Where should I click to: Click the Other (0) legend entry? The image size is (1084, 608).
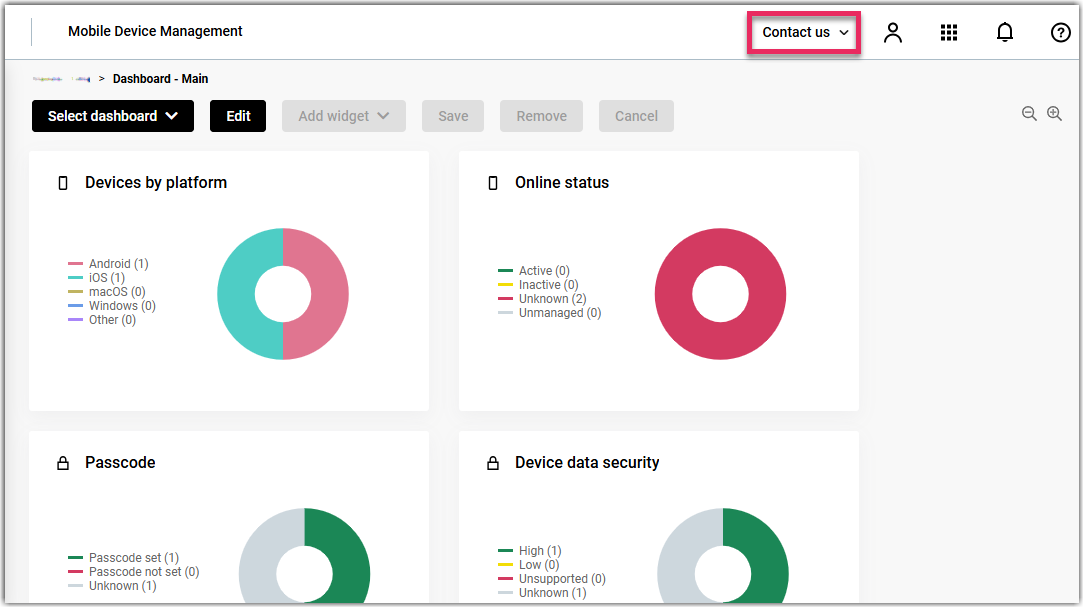tap(102, 320)
